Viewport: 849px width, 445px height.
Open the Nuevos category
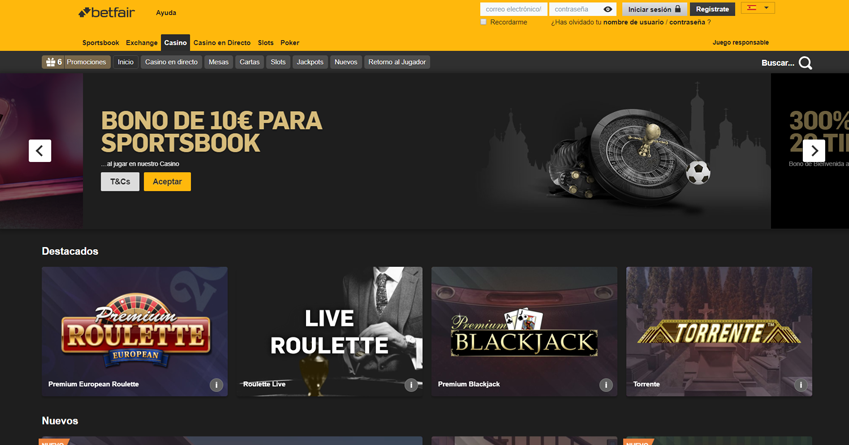pyautogui.click(x=346, y=62)
